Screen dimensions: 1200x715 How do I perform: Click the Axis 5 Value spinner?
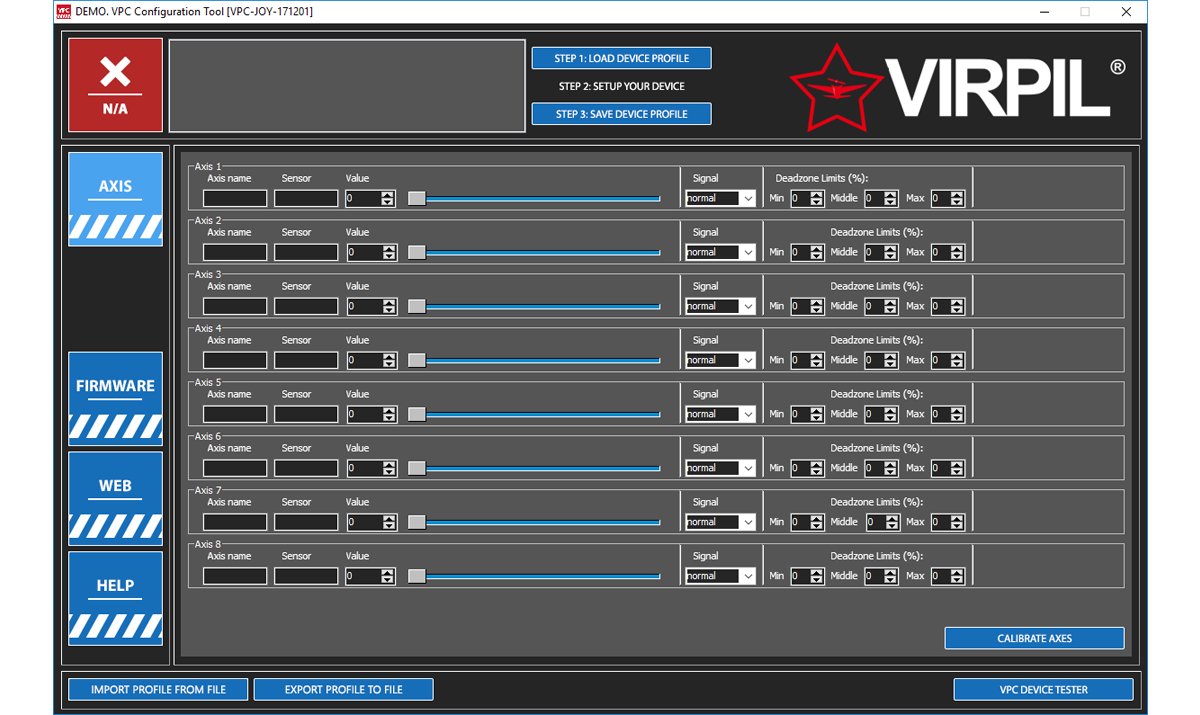pyautogui.click(x=371, y=414)
